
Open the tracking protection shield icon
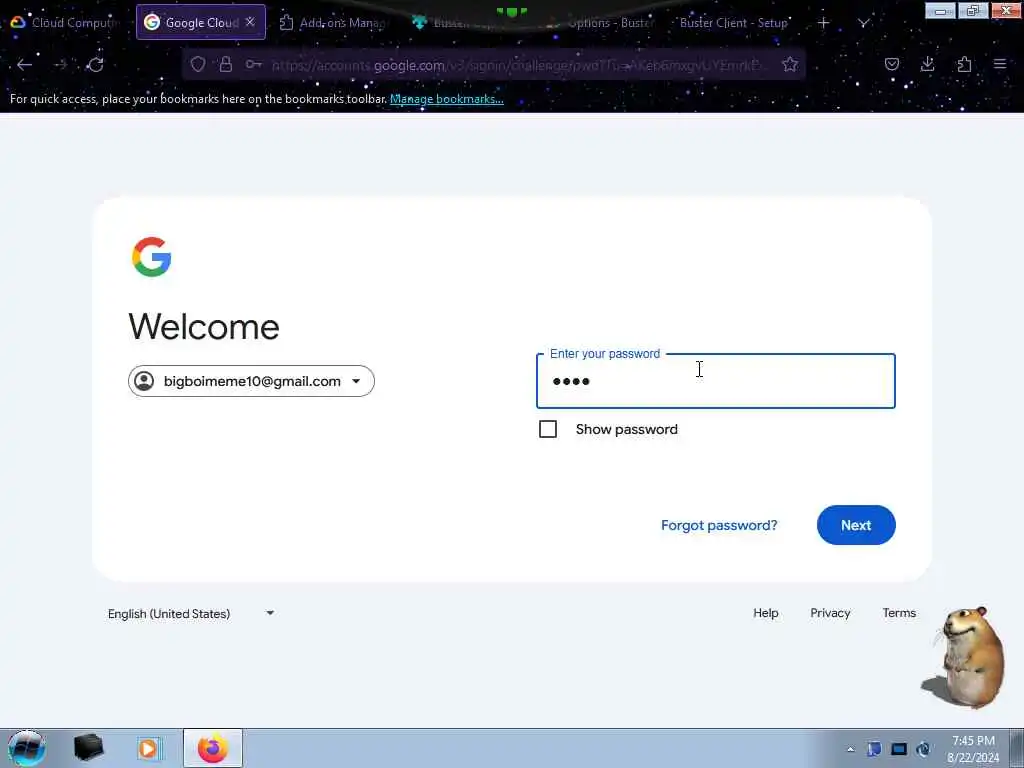point(198,65)
